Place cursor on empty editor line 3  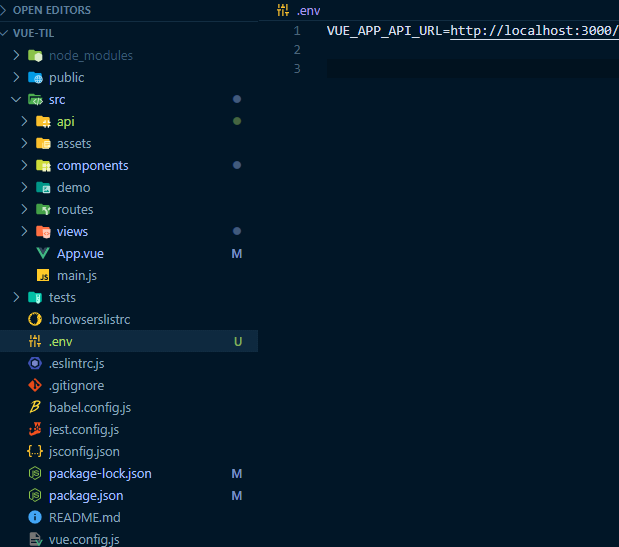point(473,68)
